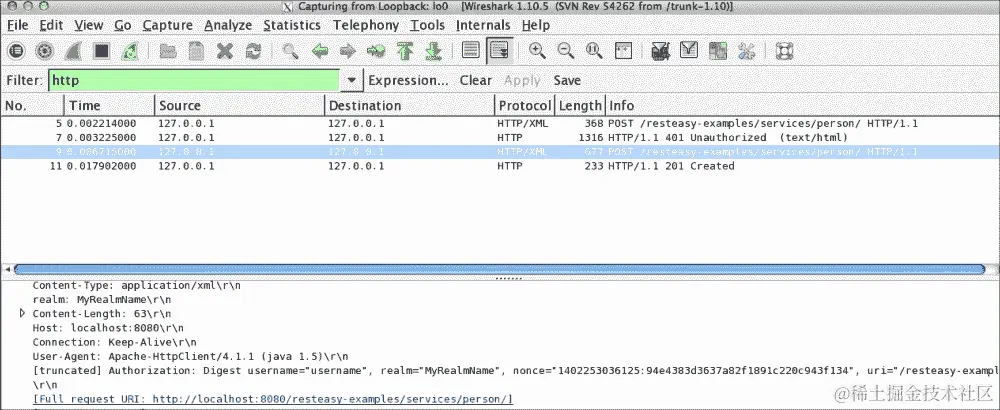Open the View menu

88,25
